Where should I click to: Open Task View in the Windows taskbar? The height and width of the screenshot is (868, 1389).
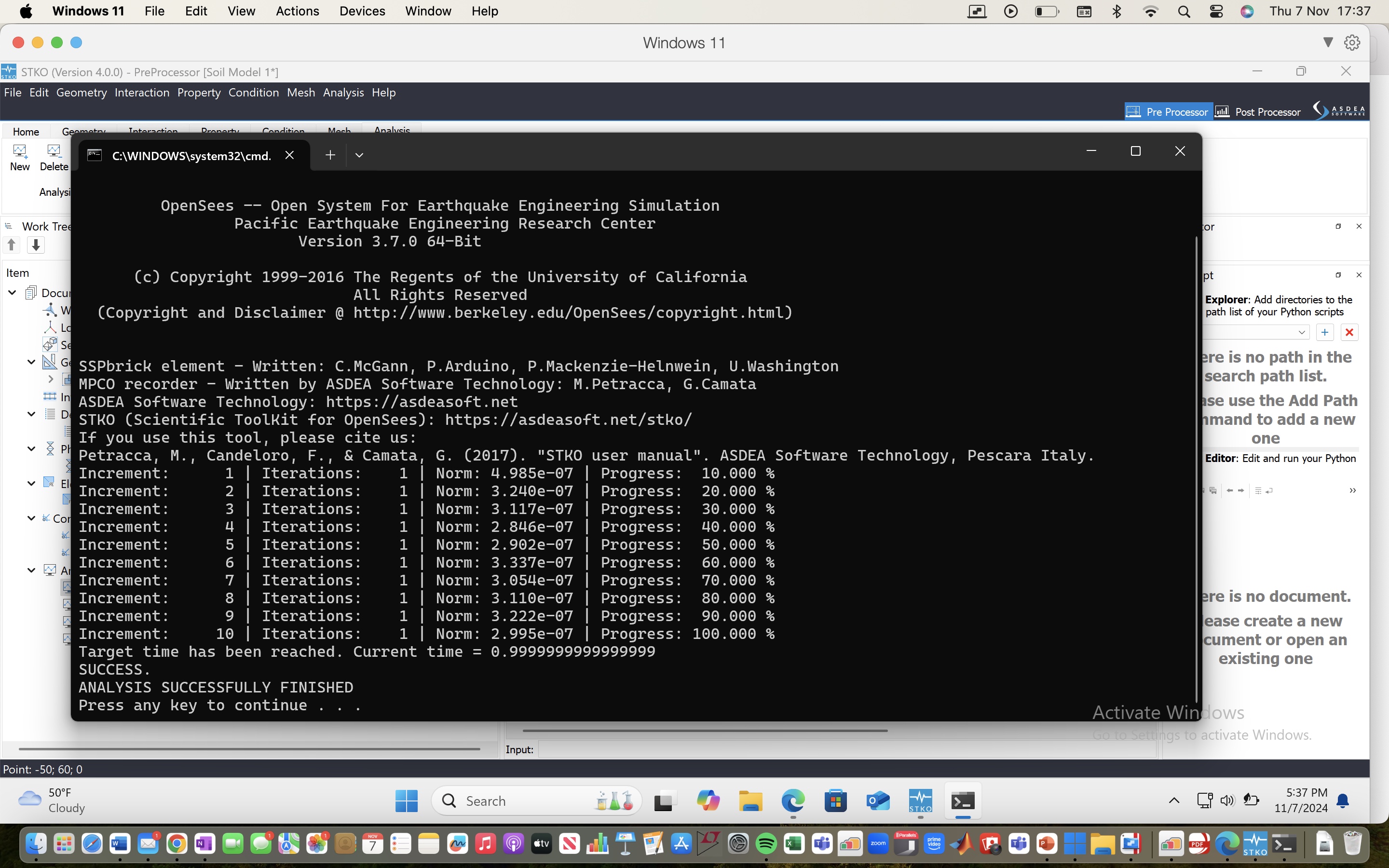click(665, 801)
